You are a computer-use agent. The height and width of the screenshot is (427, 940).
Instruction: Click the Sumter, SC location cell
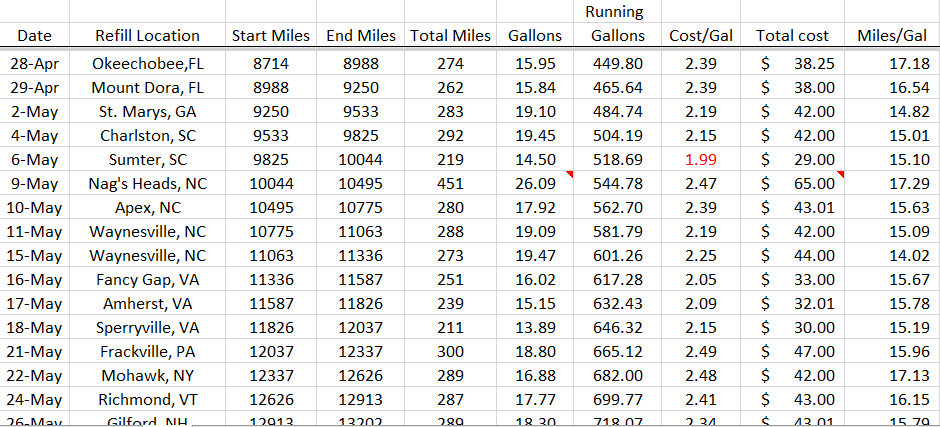147,160
